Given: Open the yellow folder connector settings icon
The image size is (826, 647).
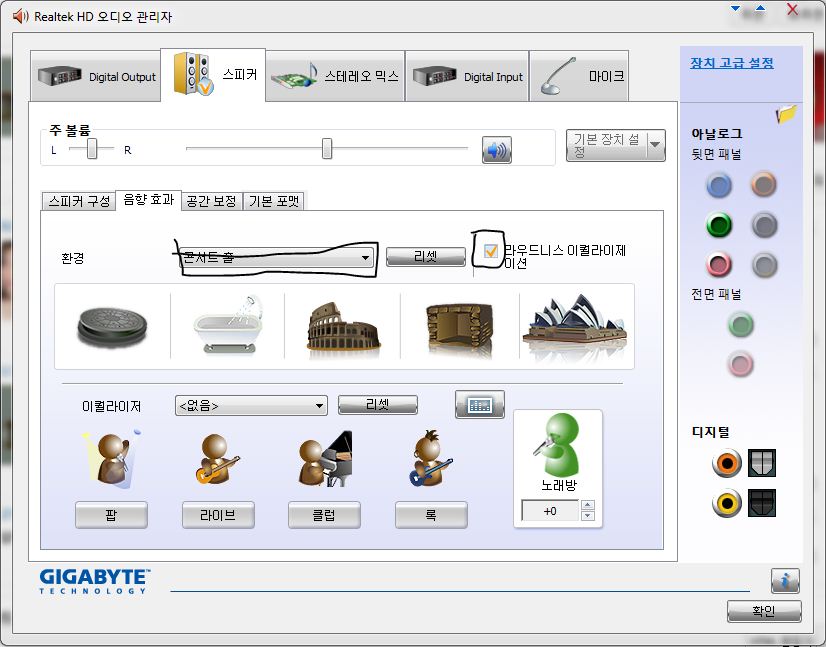Looking at the screenshot, I should click(x=785, y=114).
